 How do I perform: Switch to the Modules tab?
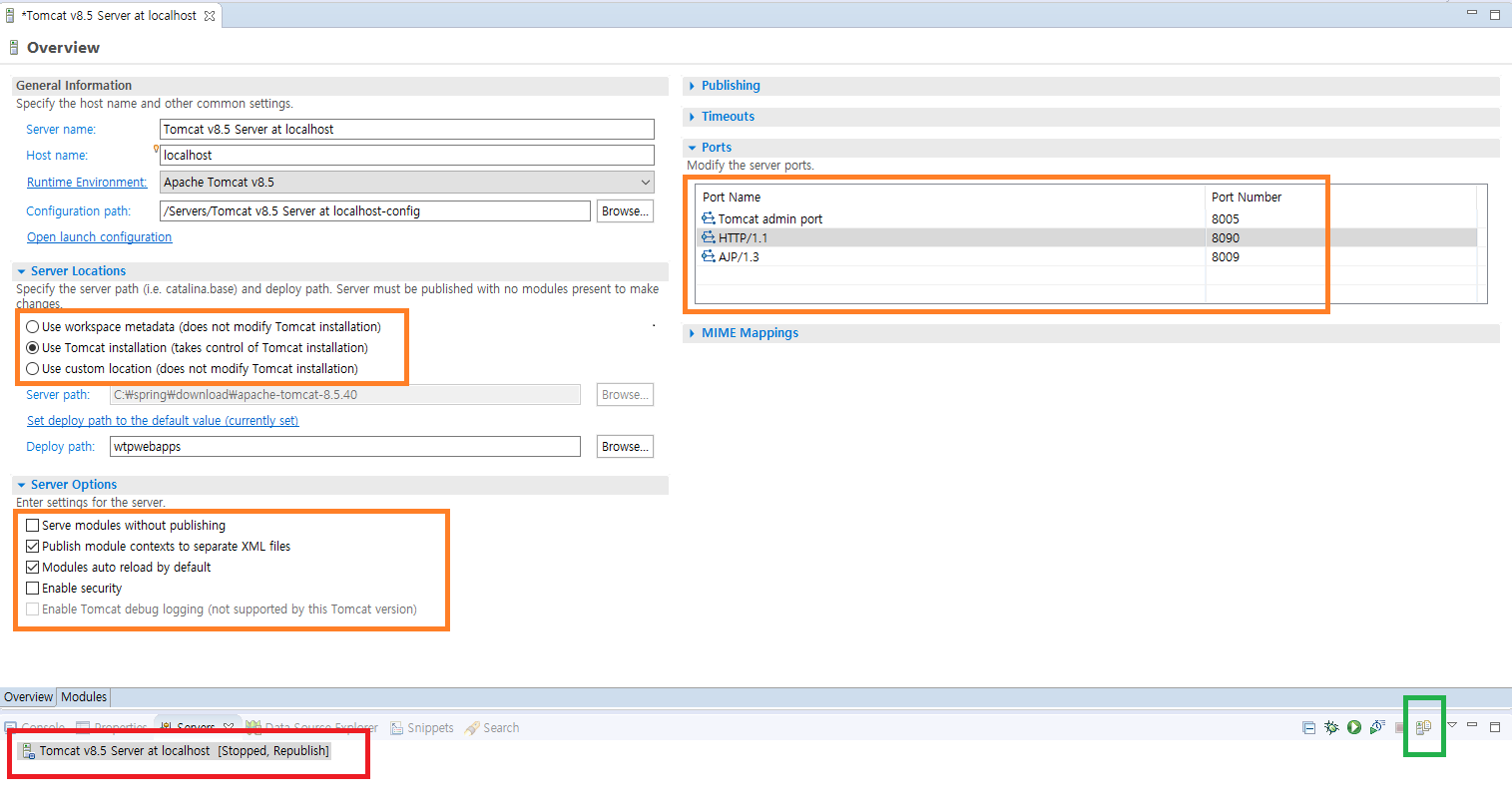pos(84,697)
